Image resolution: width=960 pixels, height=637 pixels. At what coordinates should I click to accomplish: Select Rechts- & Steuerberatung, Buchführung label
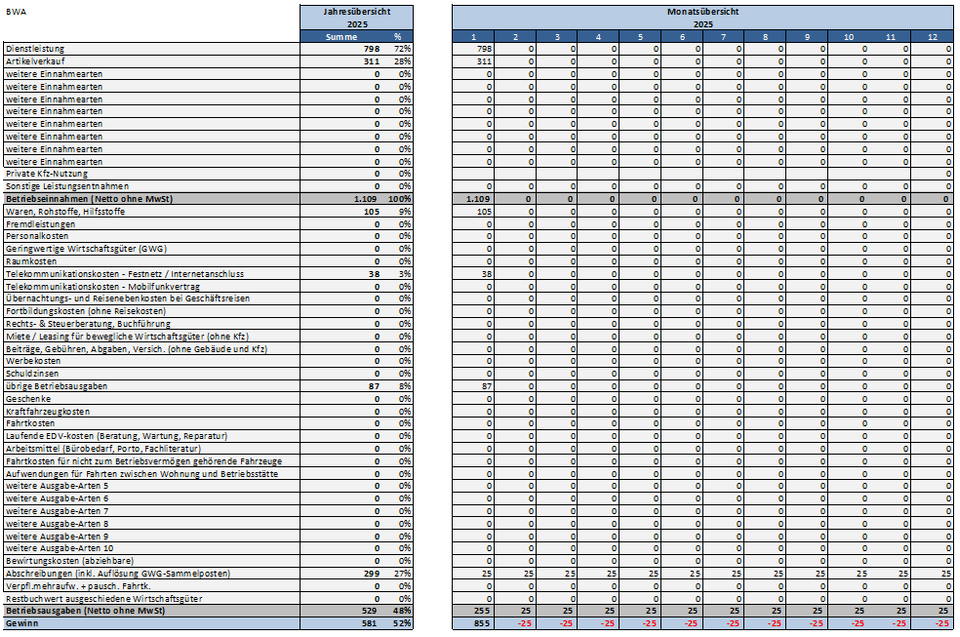pyautogui.click(x=88, y=324)
